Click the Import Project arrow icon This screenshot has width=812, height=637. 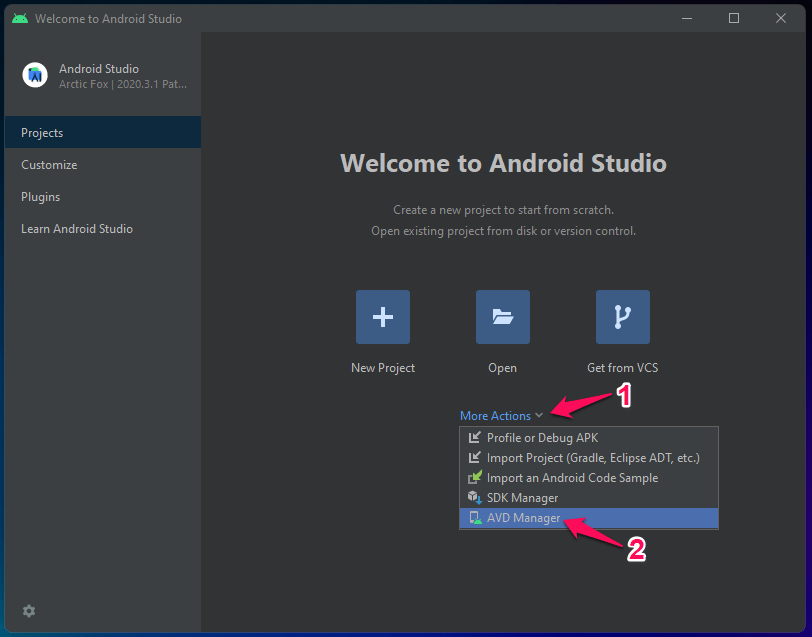click(x=474, y=458)
